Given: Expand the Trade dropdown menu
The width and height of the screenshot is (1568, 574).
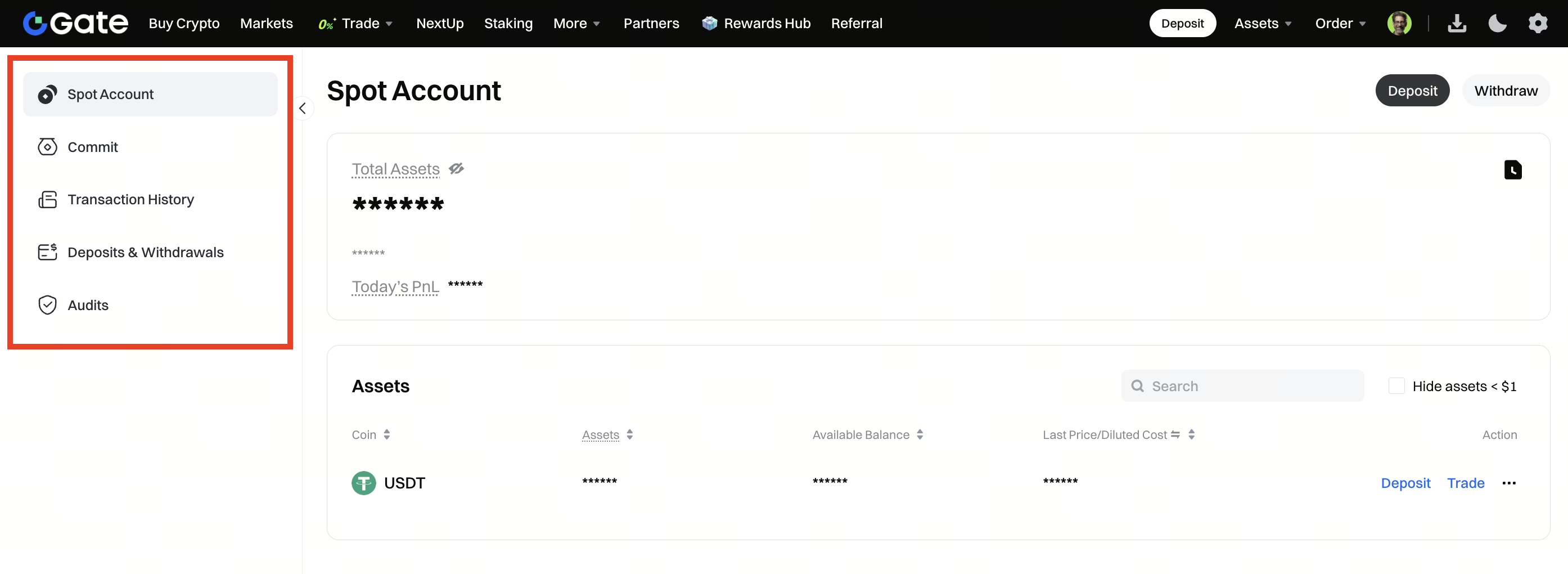Looking at the screenshot, I should point(367,23).
